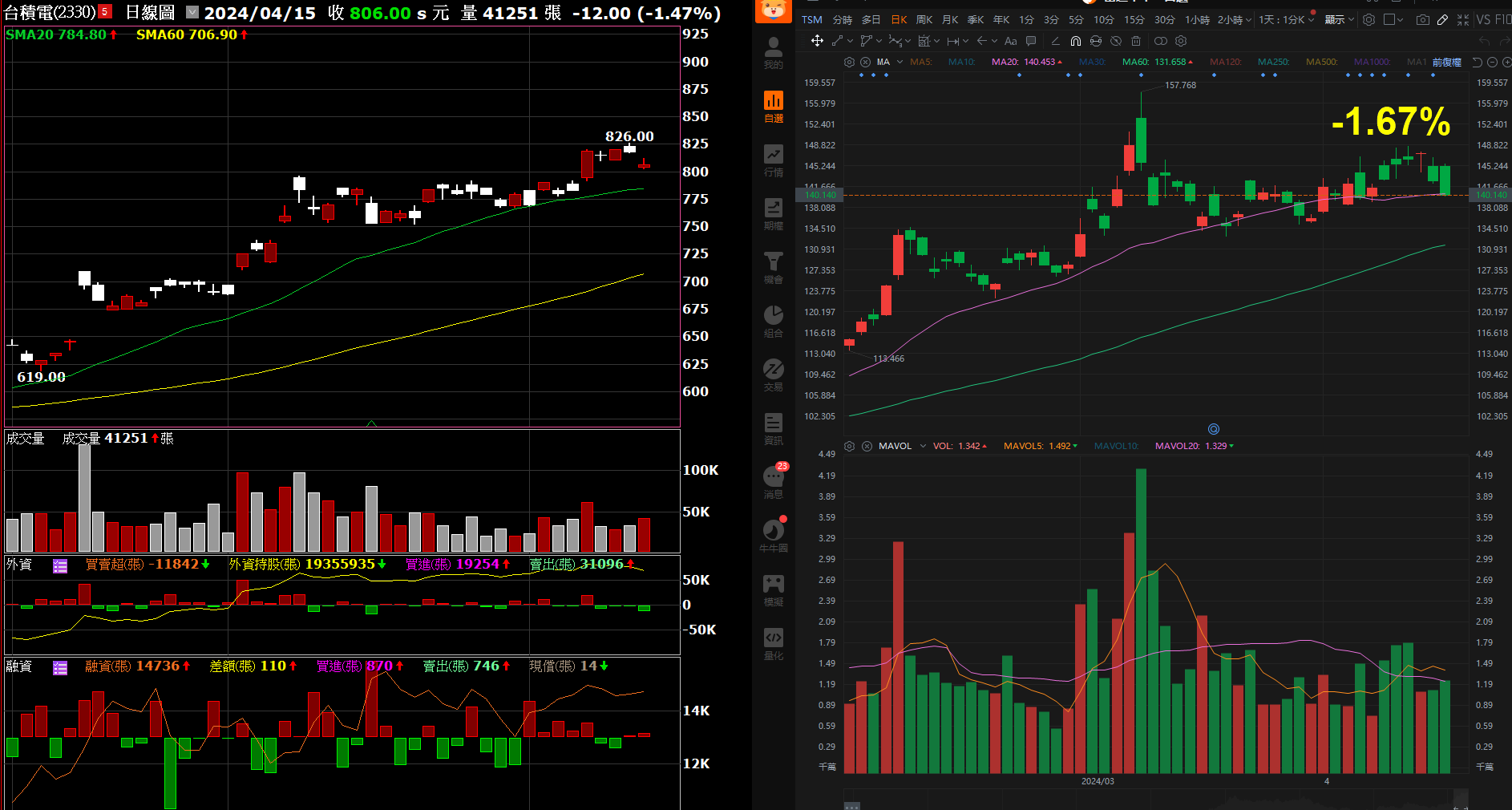Expand the wave pattern tool dropdown
Image resolution: width=1512 pixels, height=810 pixels.
(x=908, y=41)
